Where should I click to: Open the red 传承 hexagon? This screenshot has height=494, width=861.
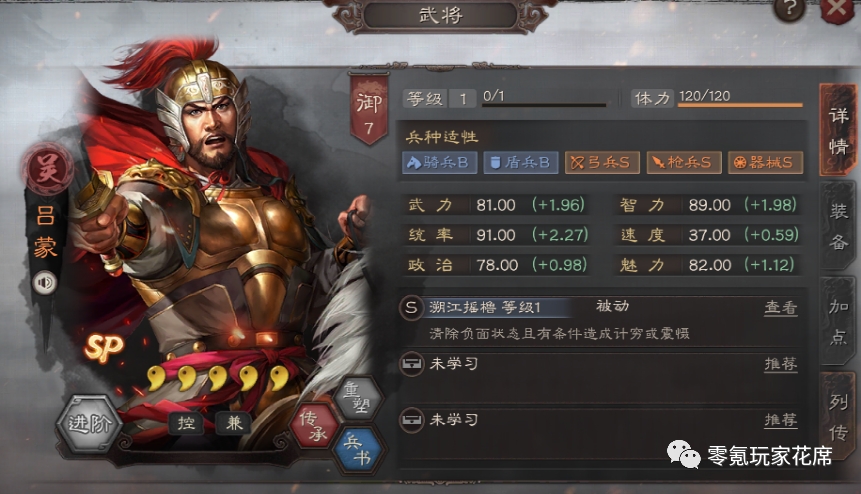(x=314, y=425)
